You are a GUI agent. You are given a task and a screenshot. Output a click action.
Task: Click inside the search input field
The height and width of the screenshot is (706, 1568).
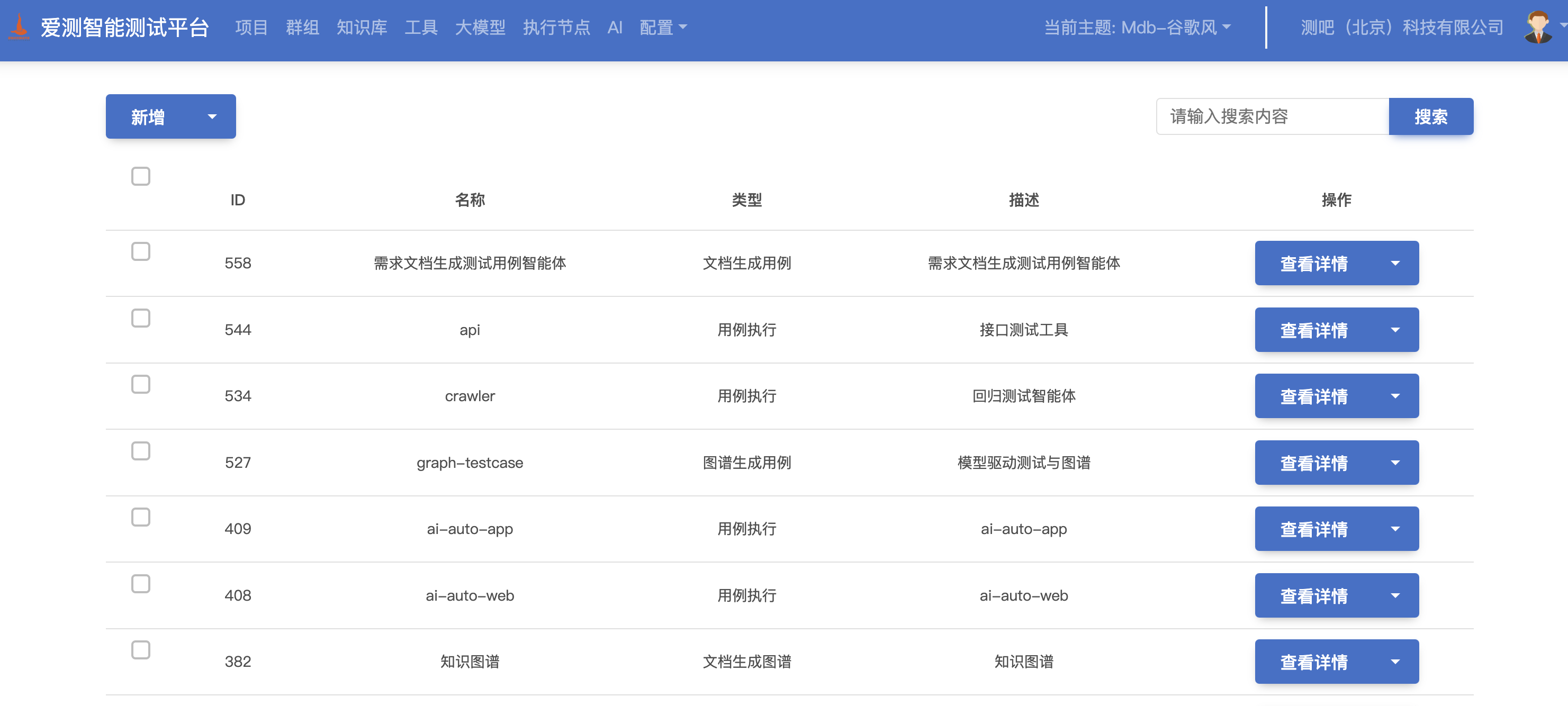(1271, 116)
